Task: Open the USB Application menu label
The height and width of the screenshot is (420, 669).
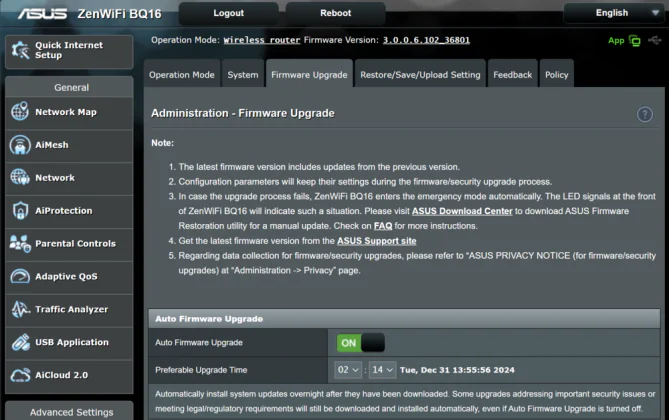Action: (x=72, y=342)
